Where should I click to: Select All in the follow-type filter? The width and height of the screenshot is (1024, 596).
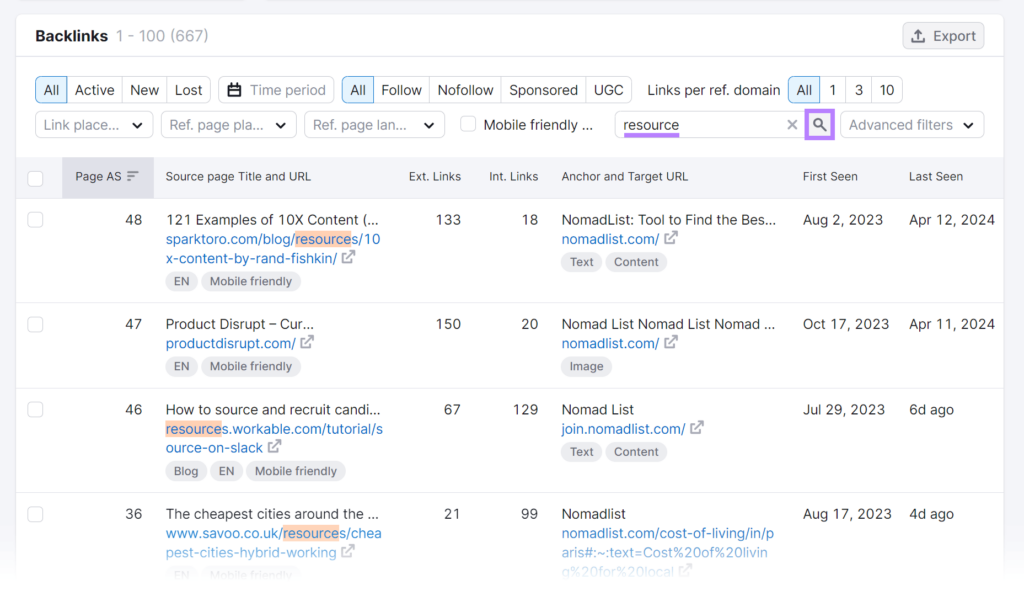358,90
